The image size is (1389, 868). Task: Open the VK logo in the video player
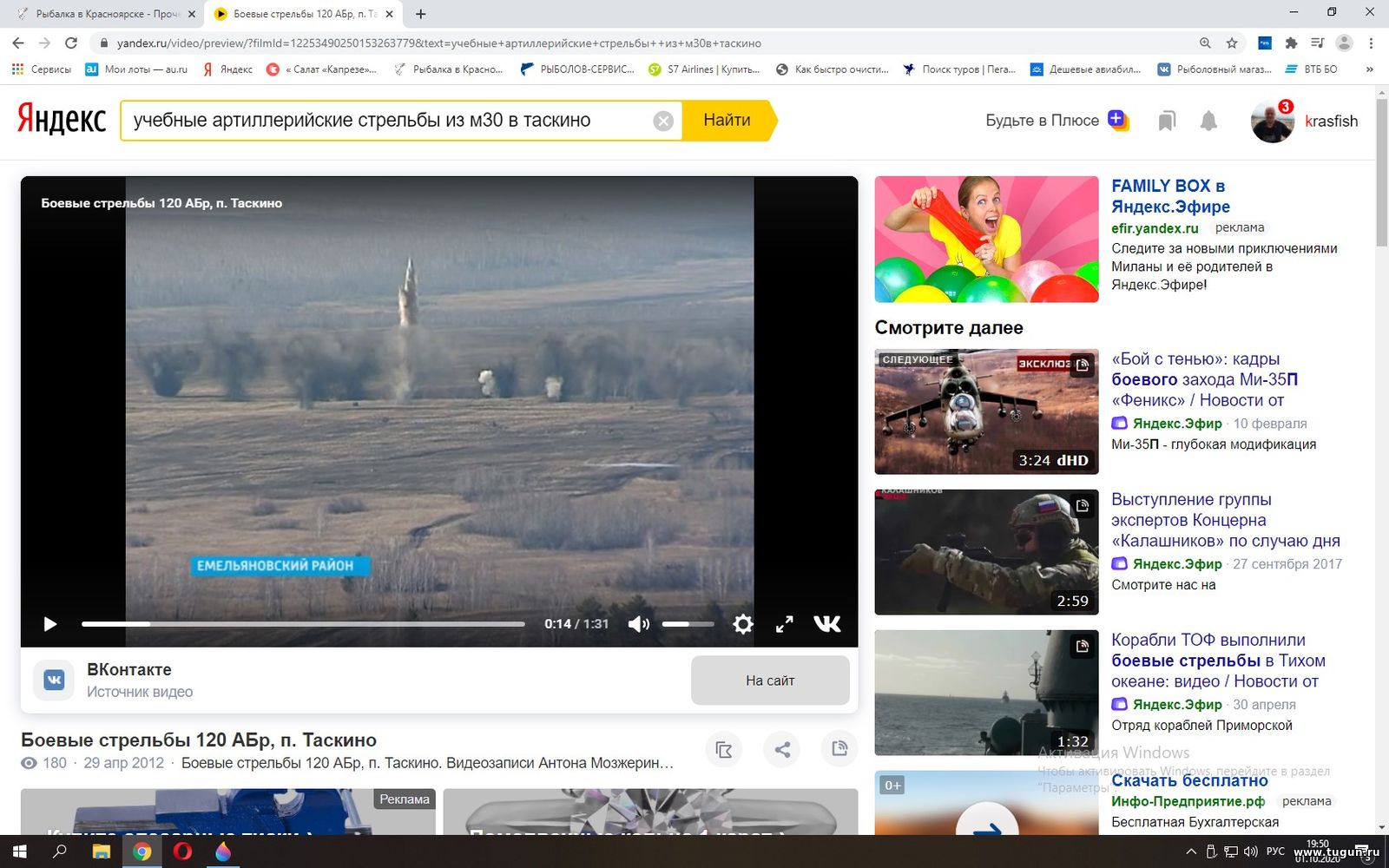[827, 624]
